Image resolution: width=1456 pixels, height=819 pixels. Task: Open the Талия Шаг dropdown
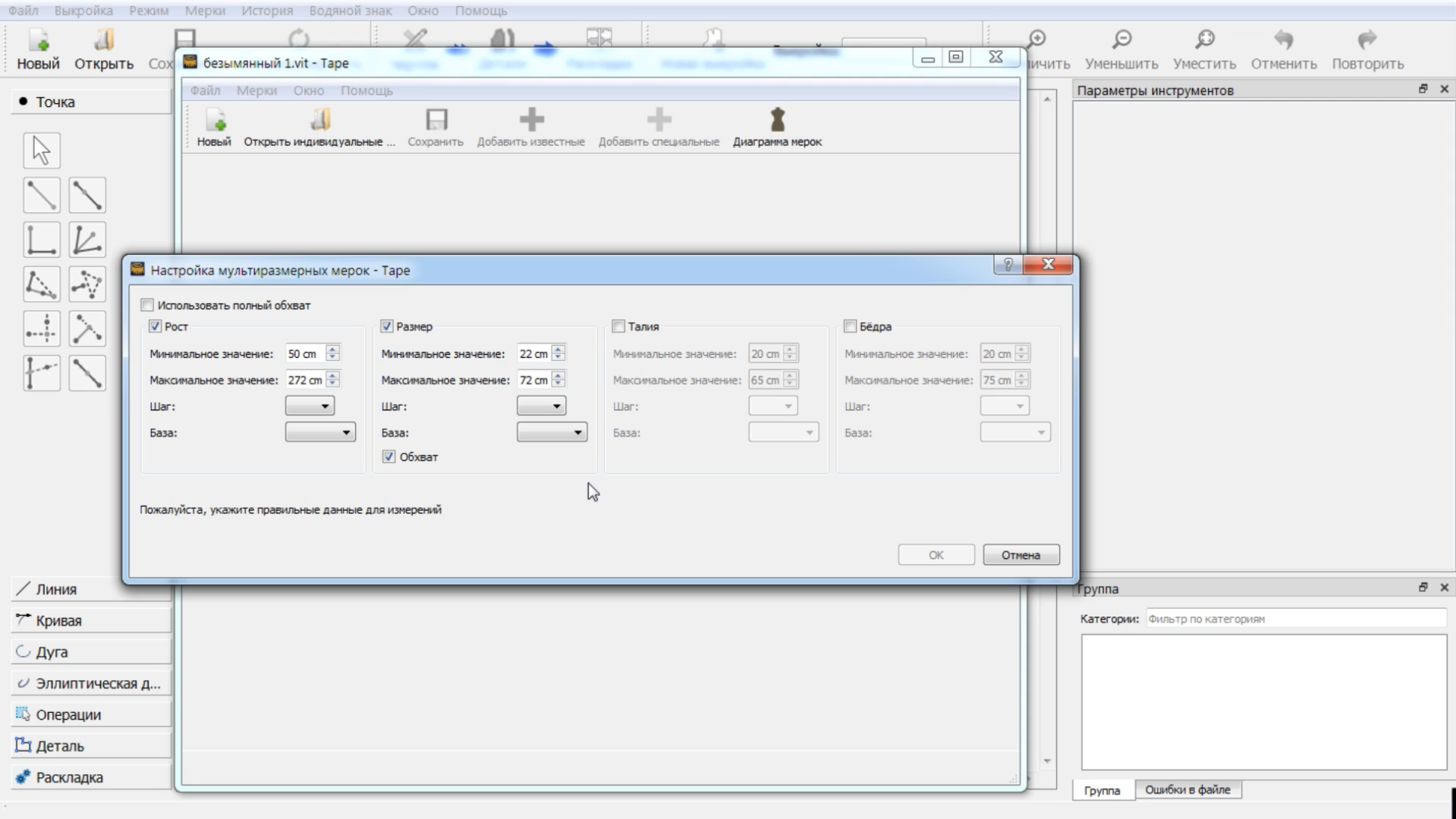point(773,406)
